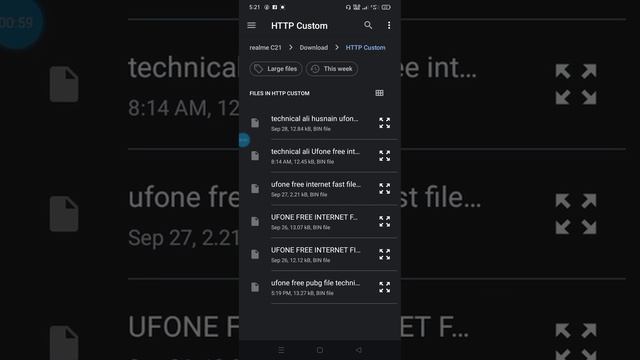Navigate to Download folder breadcrumb
640x360 pixels.
pos(313,47)
